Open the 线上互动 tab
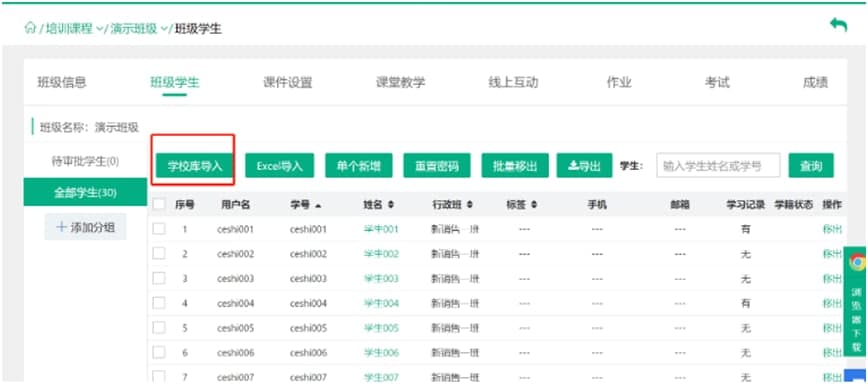The image size is (868, 386). (x=513, y=83)
